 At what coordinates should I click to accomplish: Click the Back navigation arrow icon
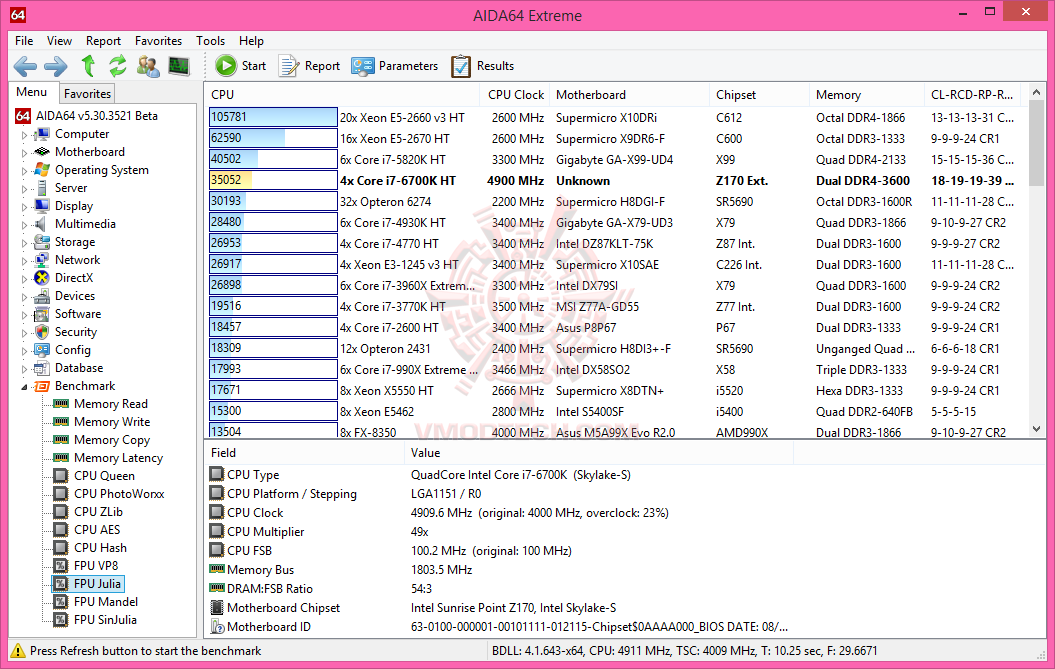pos(25,66)
